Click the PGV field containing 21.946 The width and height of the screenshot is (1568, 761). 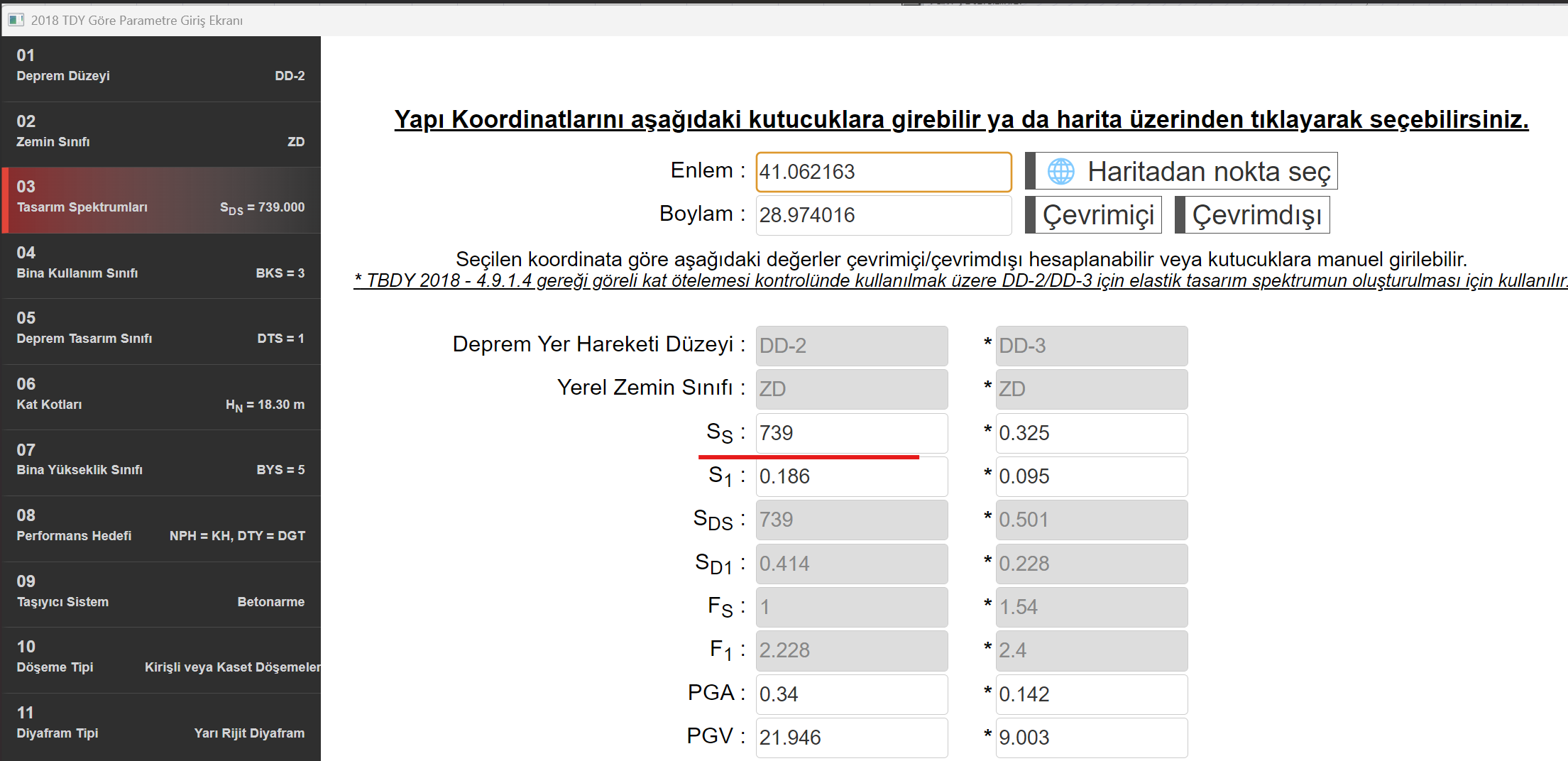[x=852, y=738]
